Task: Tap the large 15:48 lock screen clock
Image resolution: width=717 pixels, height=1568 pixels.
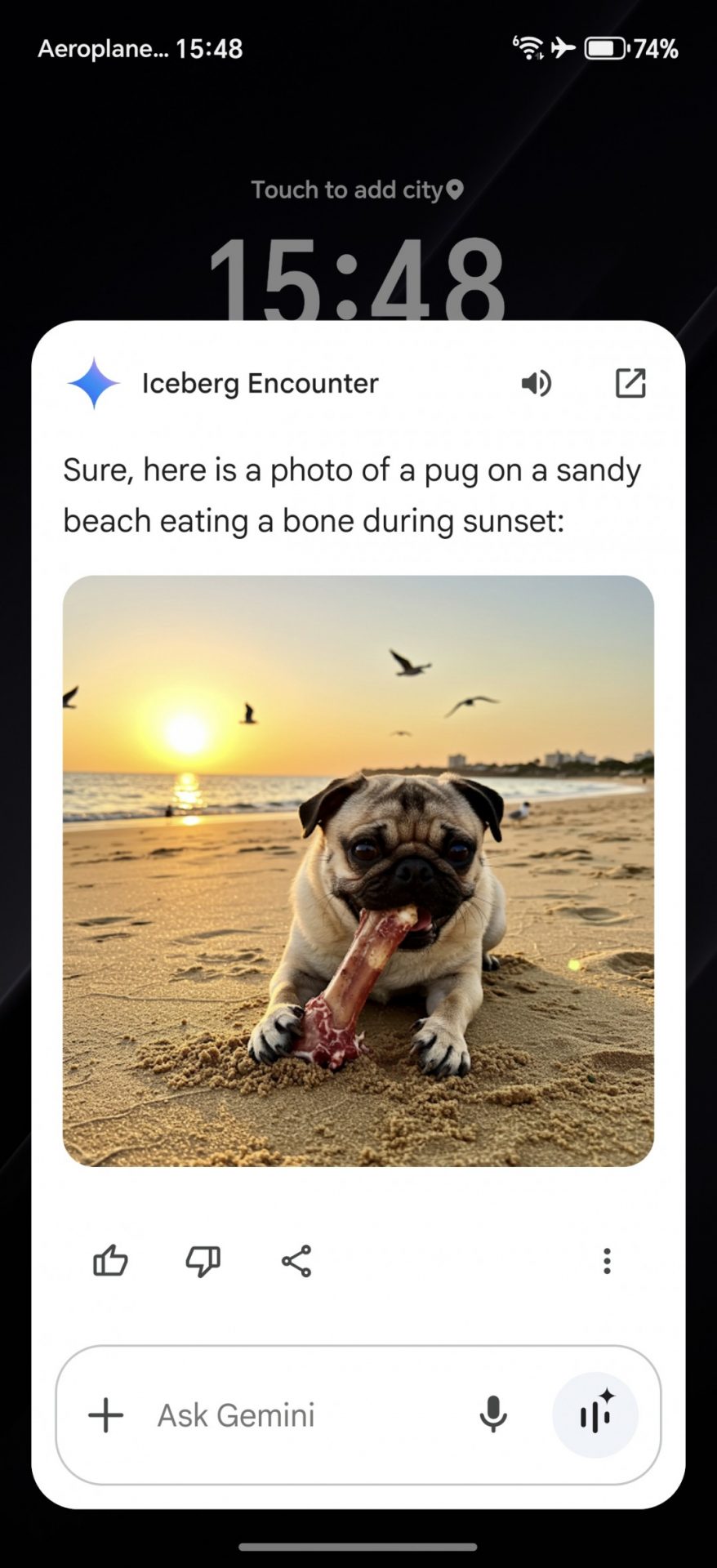Action: (358, 279)
